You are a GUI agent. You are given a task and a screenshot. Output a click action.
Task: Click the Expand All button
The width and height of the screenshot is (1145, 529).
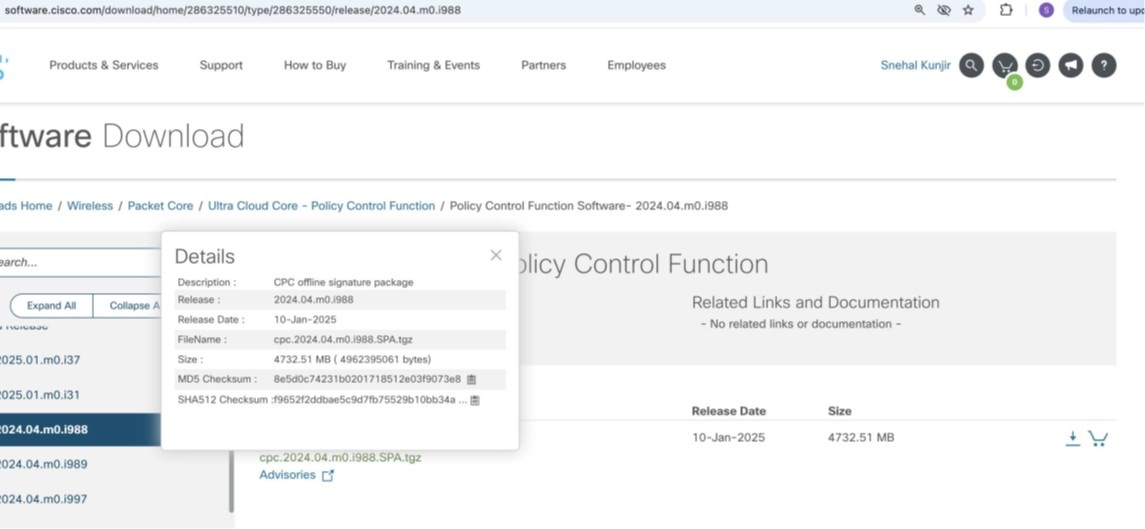click(51, 305)
